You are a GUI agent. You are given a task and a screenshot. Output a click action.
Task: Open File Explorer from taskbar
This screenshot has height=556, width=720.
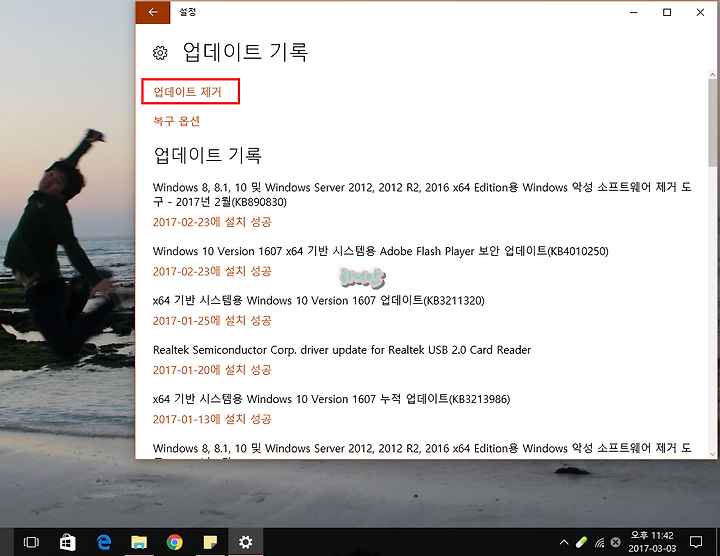(x=139, y=542)
